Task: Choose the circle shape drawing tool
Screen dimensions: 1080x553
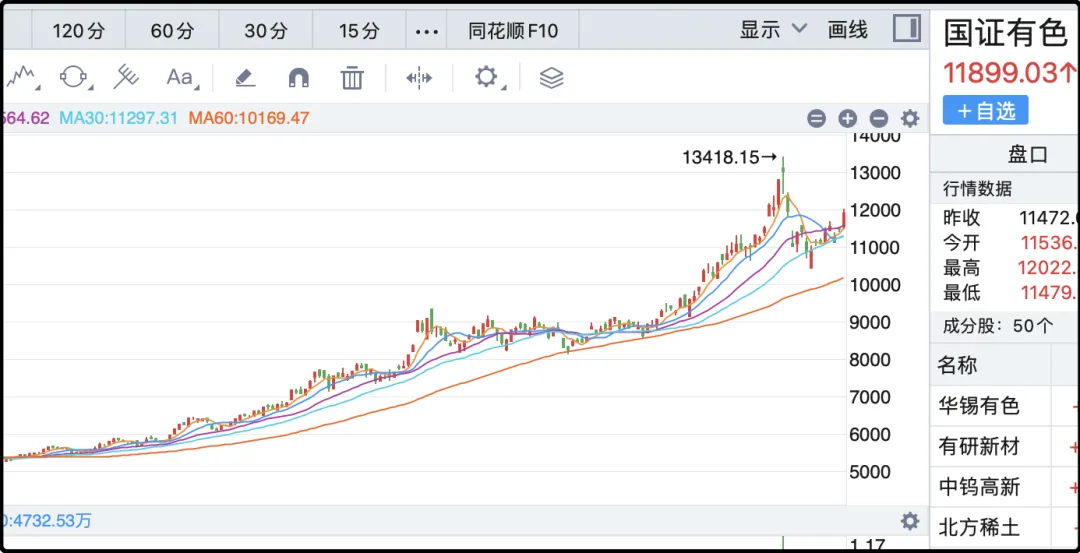Action: coord(74,77)
